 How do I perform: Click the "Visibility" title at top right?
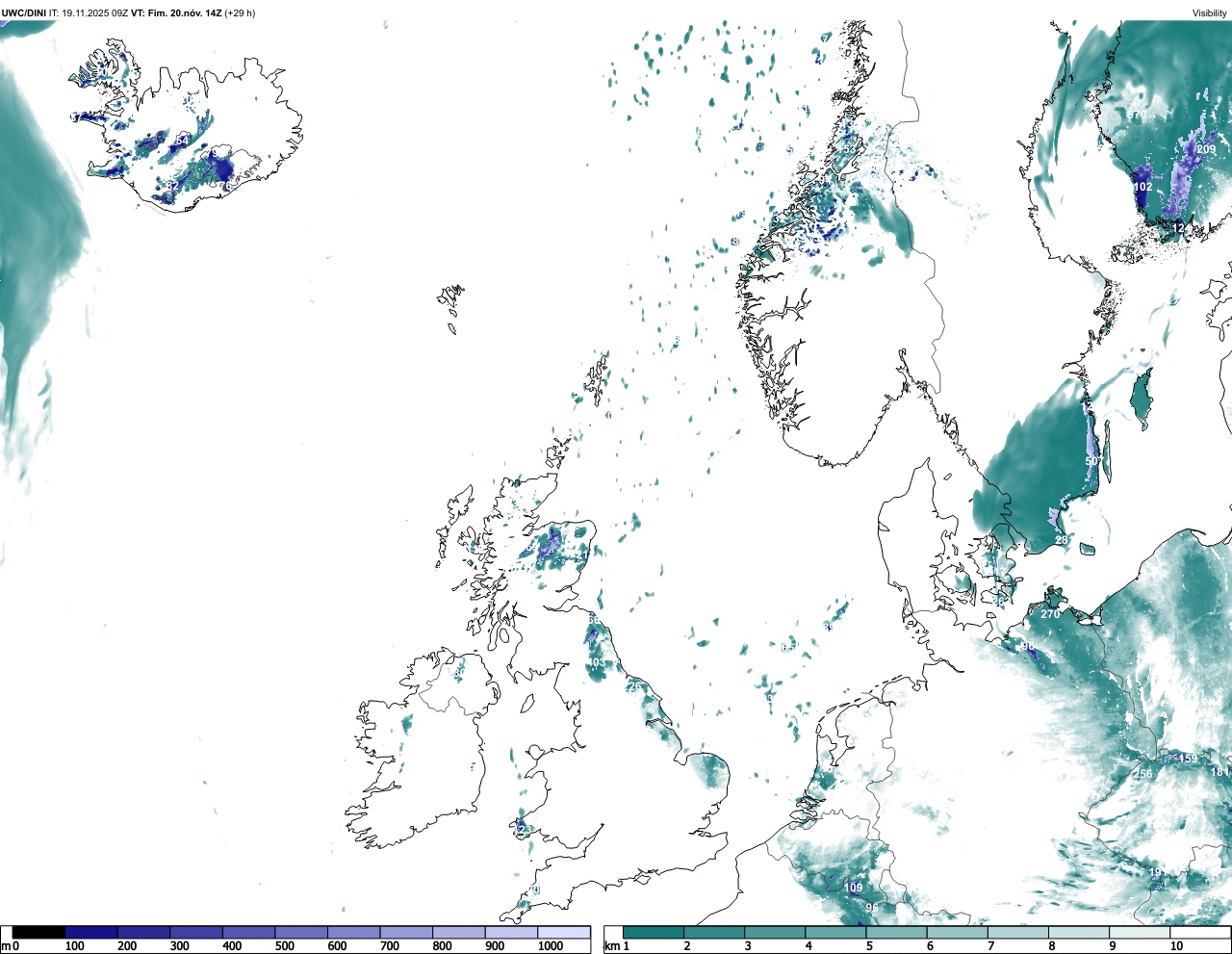pyautogui.click(x=1209, y=13)
